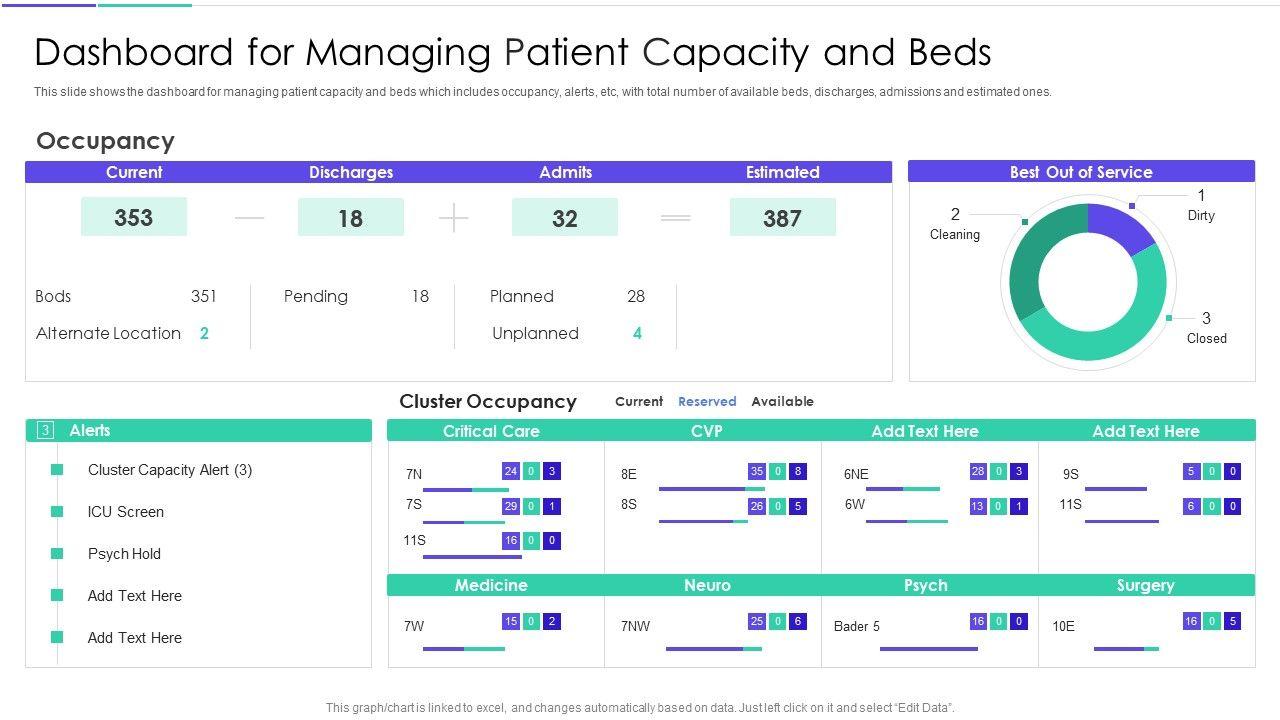Click the Estimated 387 value box
The height and width of the screenshot is (720, 1280).
point(782,217)
